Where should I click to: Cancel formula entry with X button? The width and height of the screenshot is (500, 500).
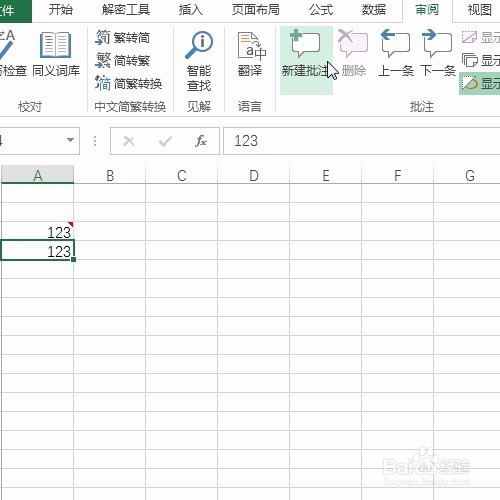coord(129,141)
